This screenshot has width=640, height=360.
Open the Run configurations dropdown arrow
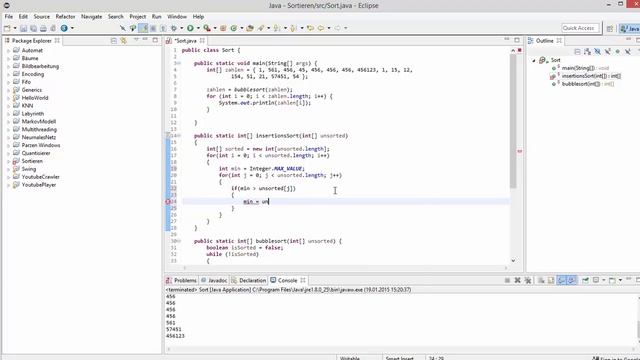(198, 28)
